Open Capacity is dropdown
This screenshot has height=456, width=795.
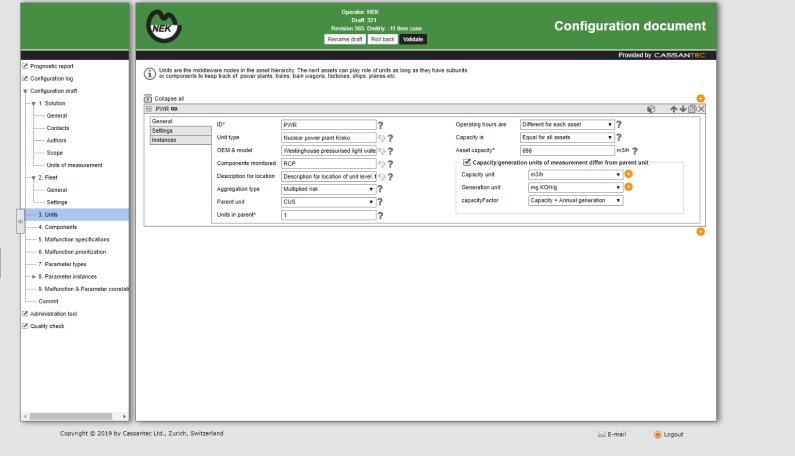[567, 137]
